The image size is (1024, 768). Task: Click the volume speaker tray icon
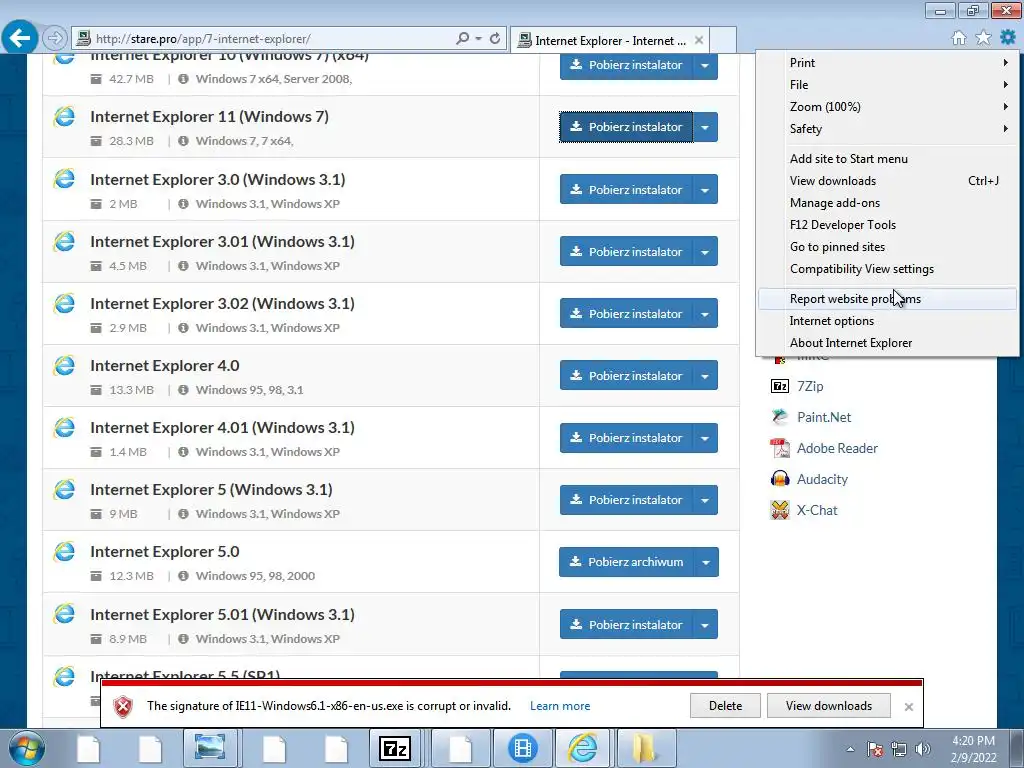pyautogui.click(x=923, y=749)
